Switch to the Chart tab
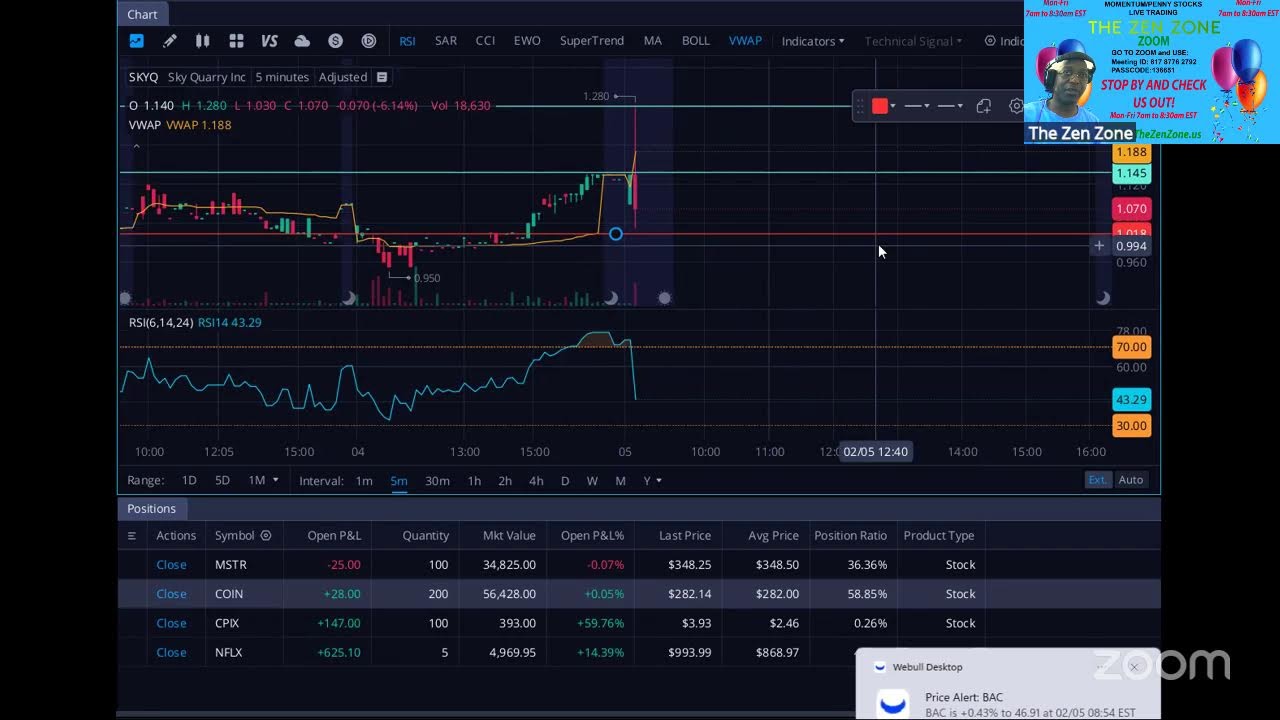The height and width of the screenshot is (720, 1280). click(142, 14)
